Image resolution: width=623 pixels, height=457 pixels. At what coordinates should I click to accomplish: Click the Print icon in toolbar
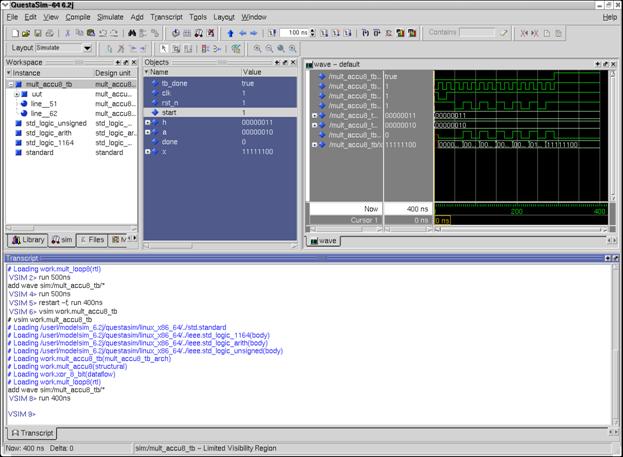point(52,33)
